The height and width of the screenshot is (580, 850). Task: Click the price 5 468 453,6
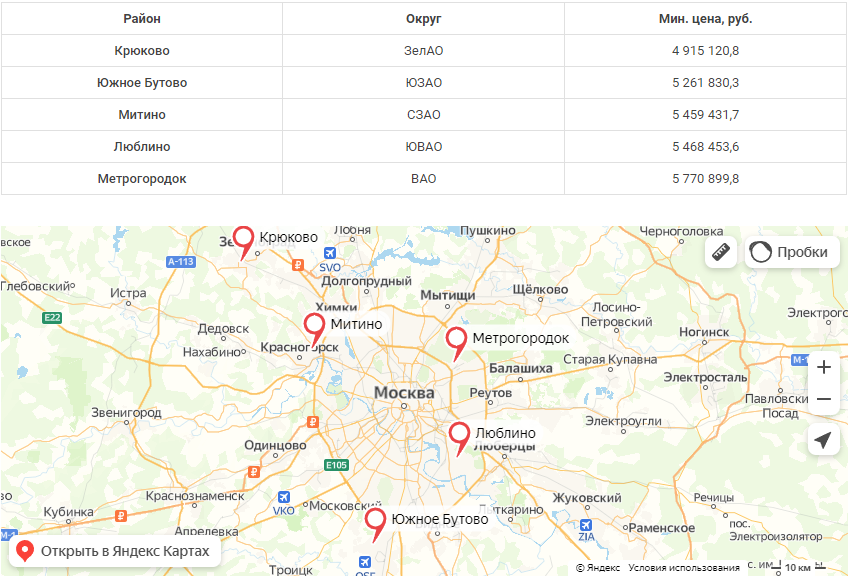pyautogui.click(x=705, y=147)
